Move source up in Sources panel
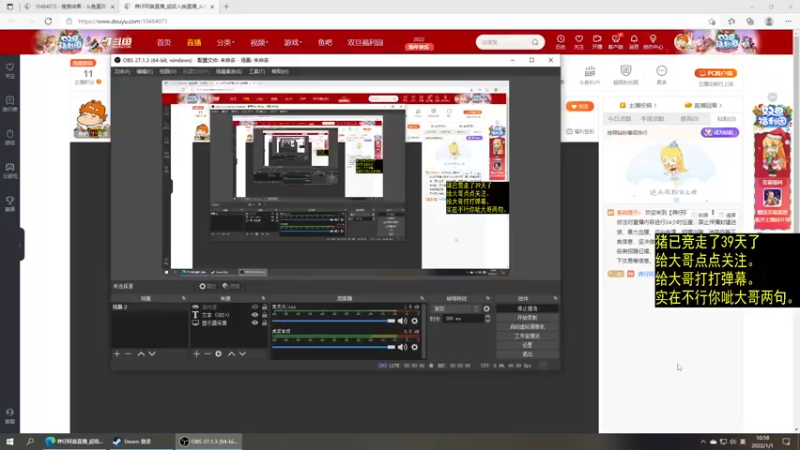This screenshot has height=450, width=800. pyautogui.click(x=232, y=354)
